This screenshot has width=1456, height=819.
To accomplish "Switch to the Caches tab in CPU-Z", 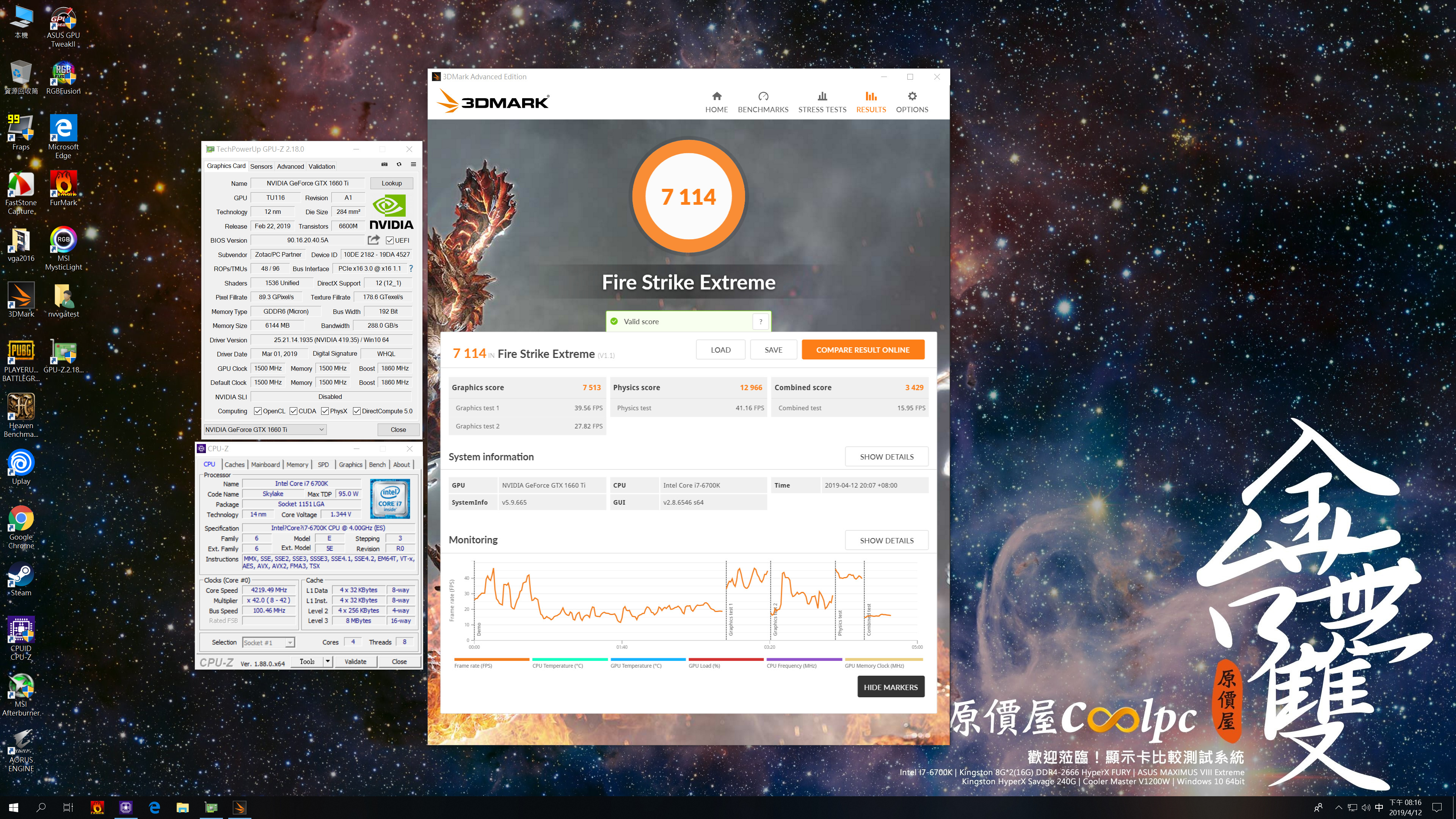I will 235,464.
